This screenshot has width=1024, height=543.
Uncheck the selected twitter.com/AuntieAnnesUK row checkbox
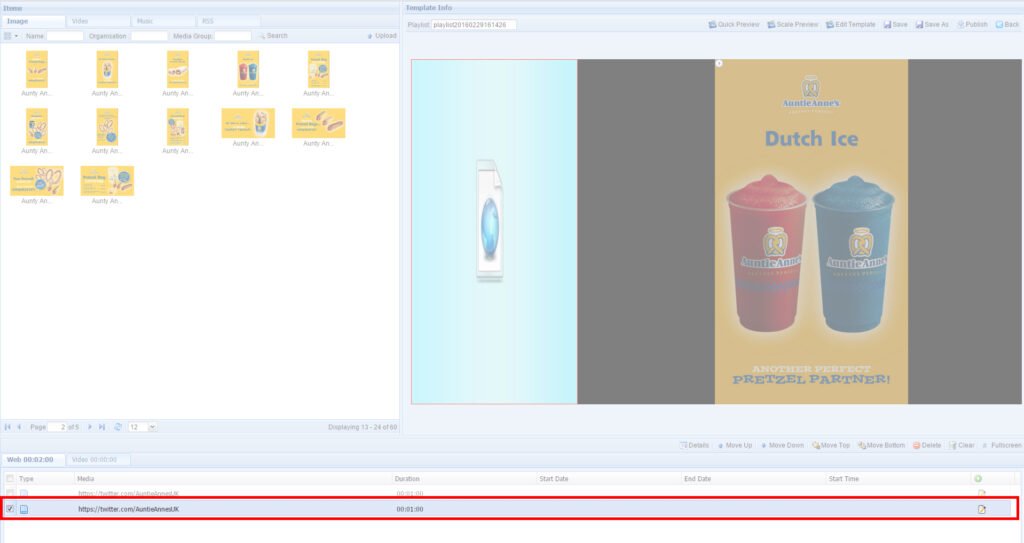11,509
